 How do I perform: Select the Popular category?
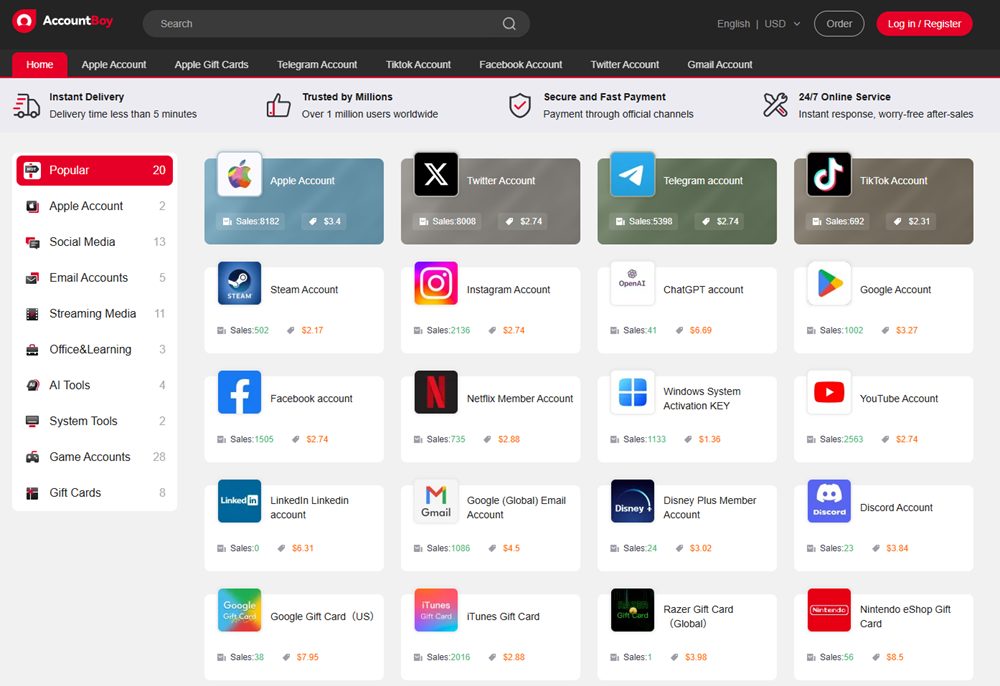click(x=94, y=170)
